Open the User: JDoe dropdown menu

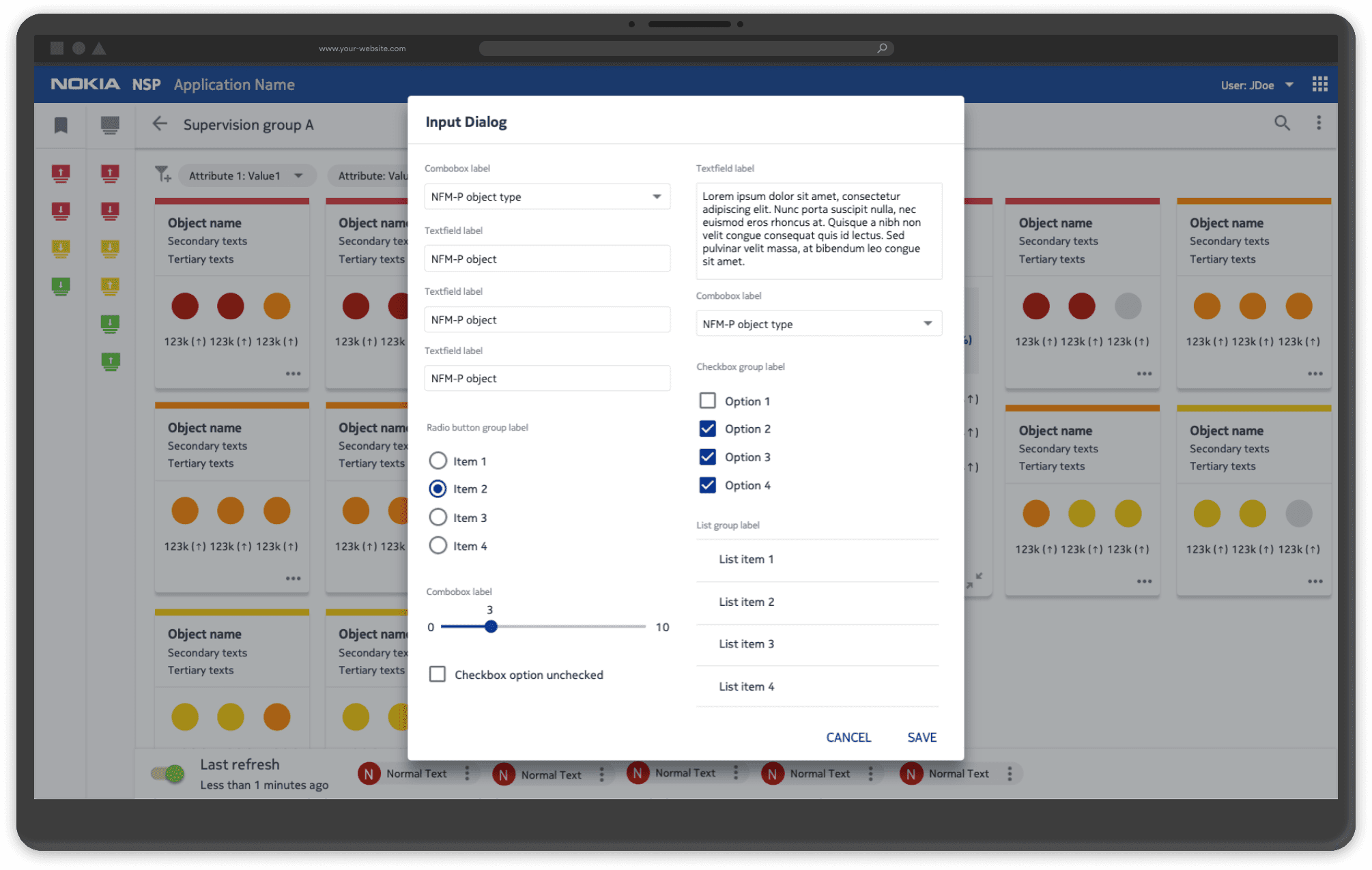[x=1289, y=84]
